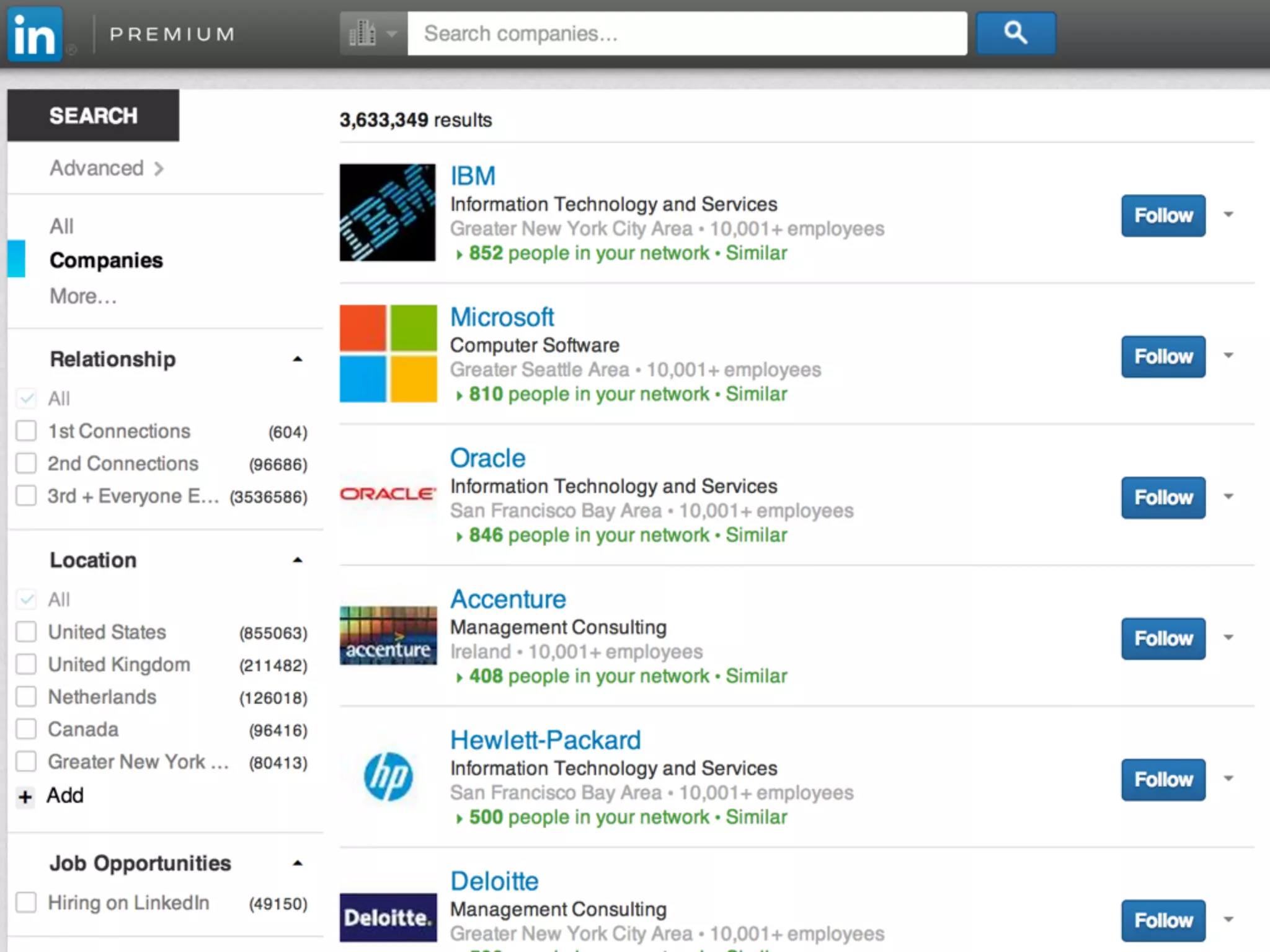Select the SEARCH tab header
Viewport: 1270px width, 952px height.
93,115
